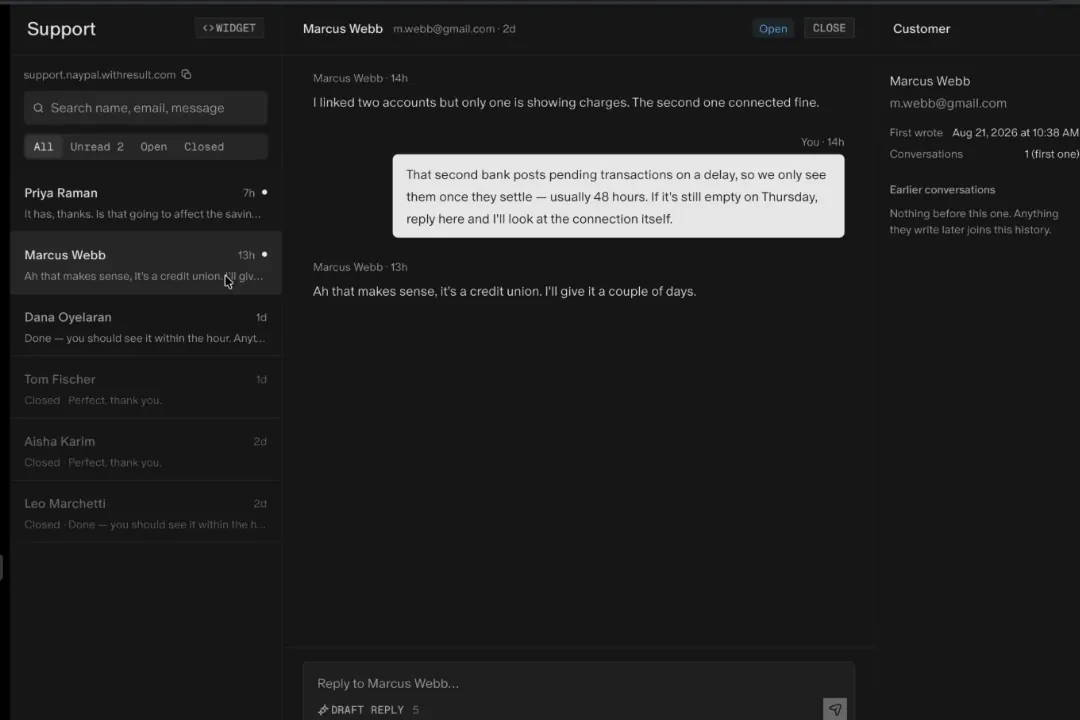Click the "Earlier conversations" label

(x=942, y=189)
